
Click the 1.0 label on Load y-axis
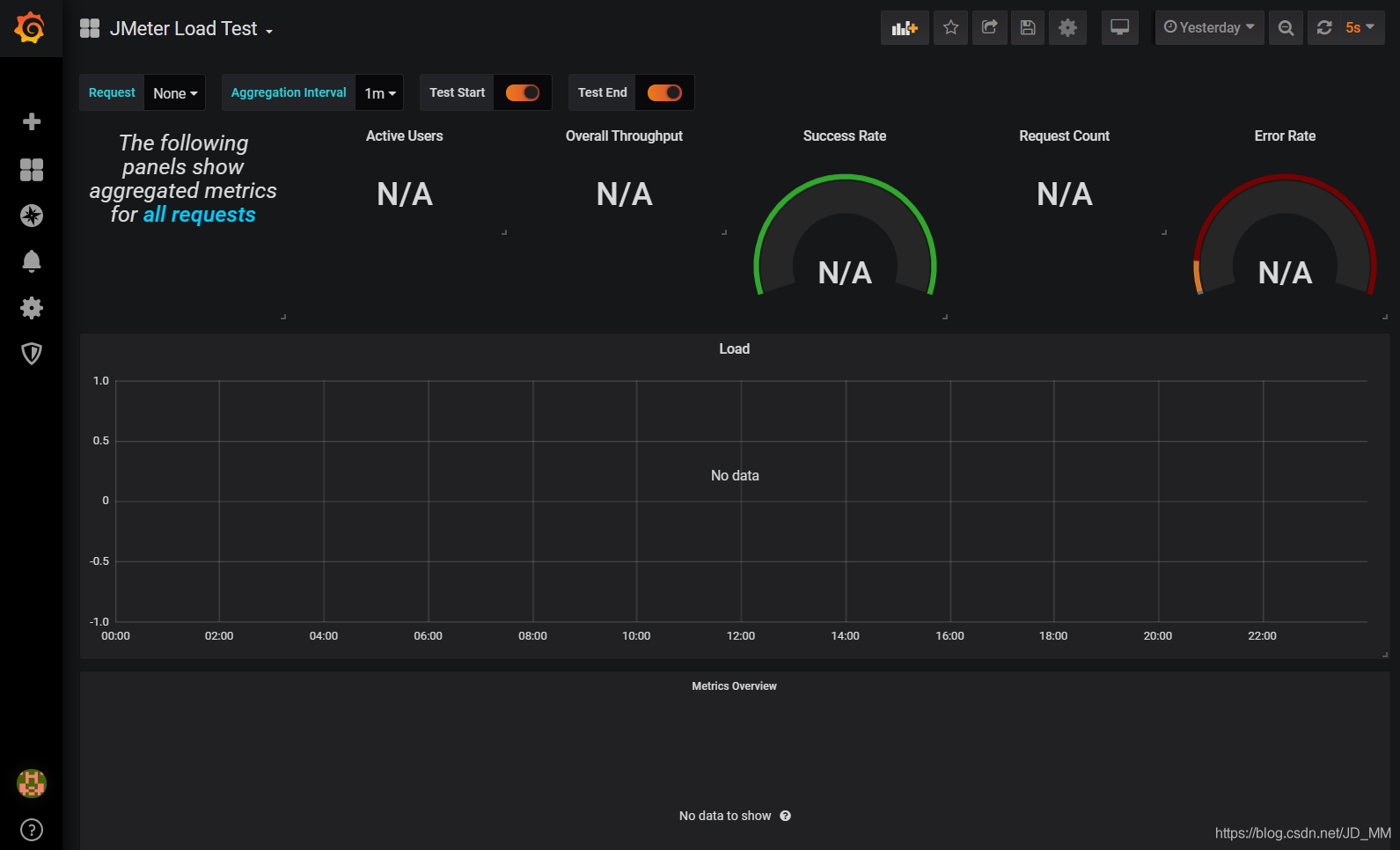click(x=101, y=381)
